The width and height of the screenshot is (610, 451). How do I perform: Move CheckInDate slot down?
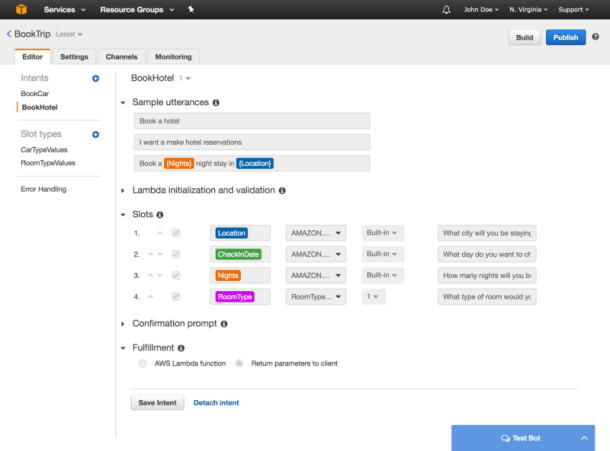pyautogui.click(x=160, y=254)
